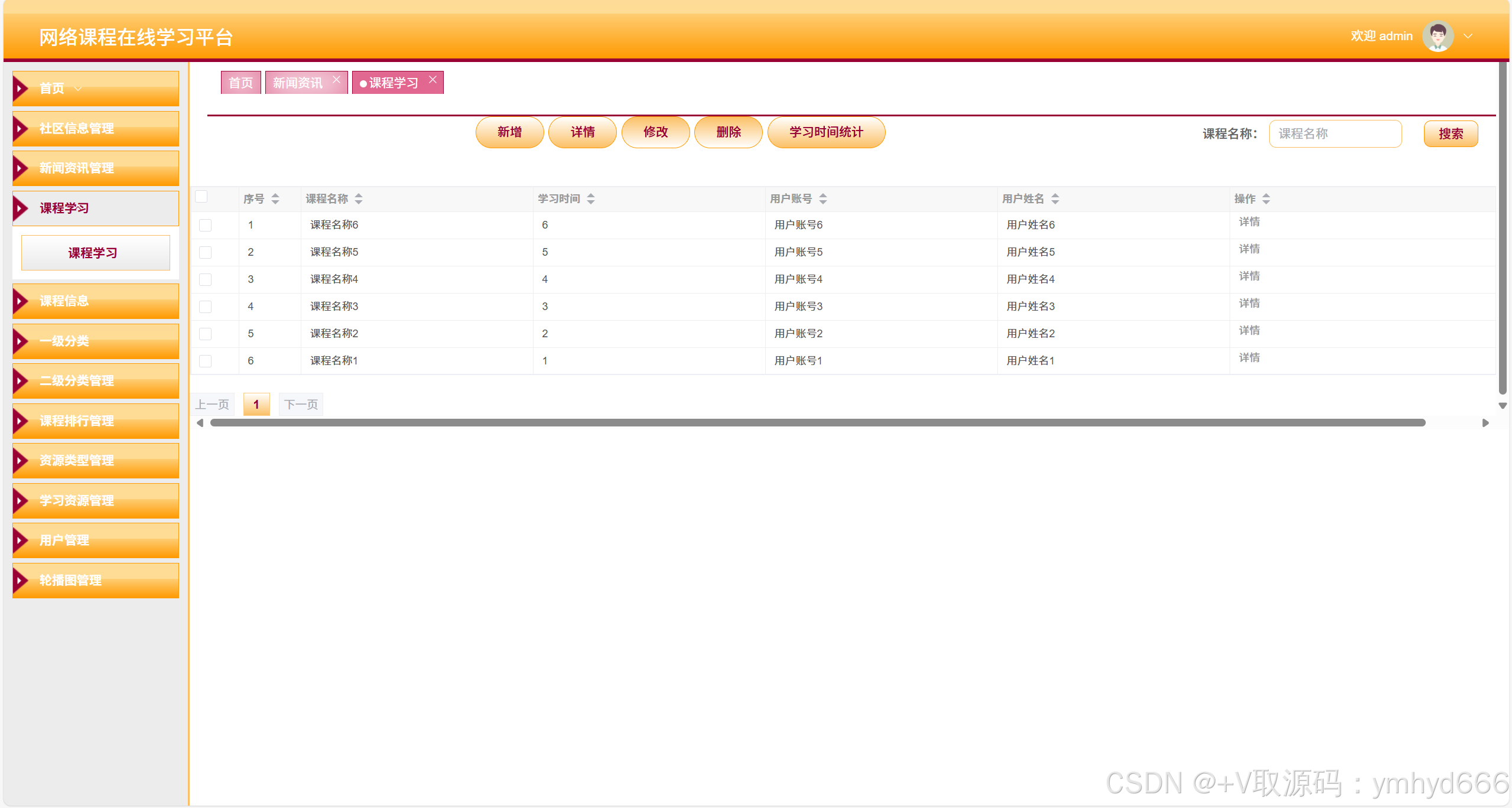Switch to the 首页 tab
Image resolution: width=1512 pixels, height=808 pixels.
(x=240, y=83)
